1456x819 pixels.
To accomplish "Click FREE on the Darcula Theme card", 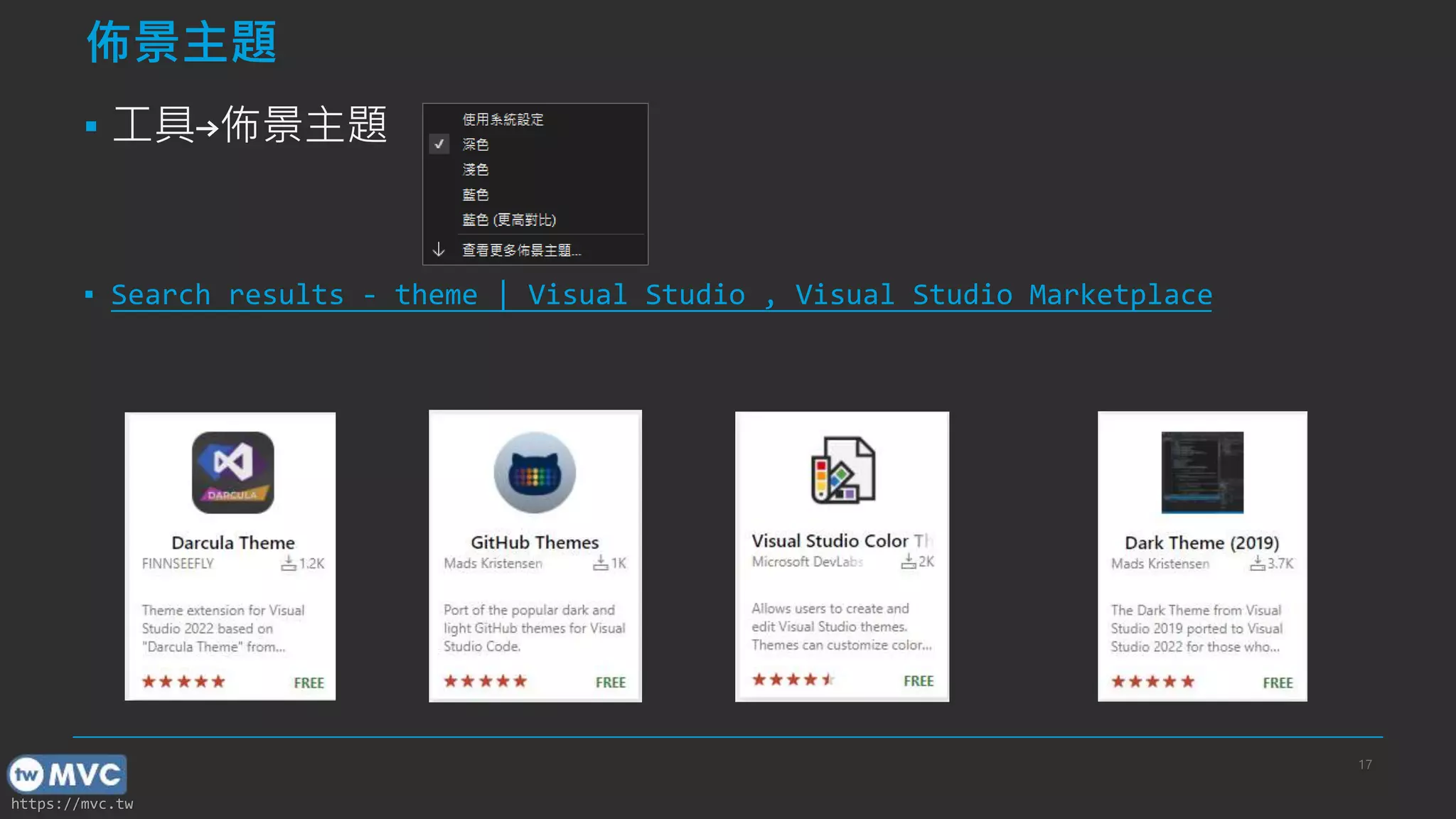I will click(x=309, y=683).
